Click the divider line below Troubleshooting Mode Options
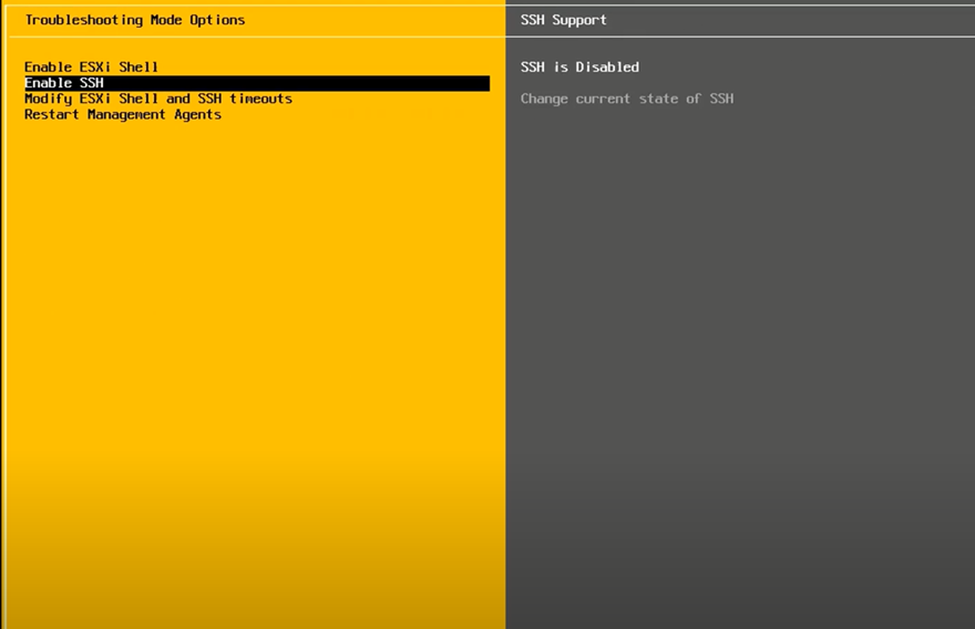Viewport: 975px width, 629px height. pos(250,37)
